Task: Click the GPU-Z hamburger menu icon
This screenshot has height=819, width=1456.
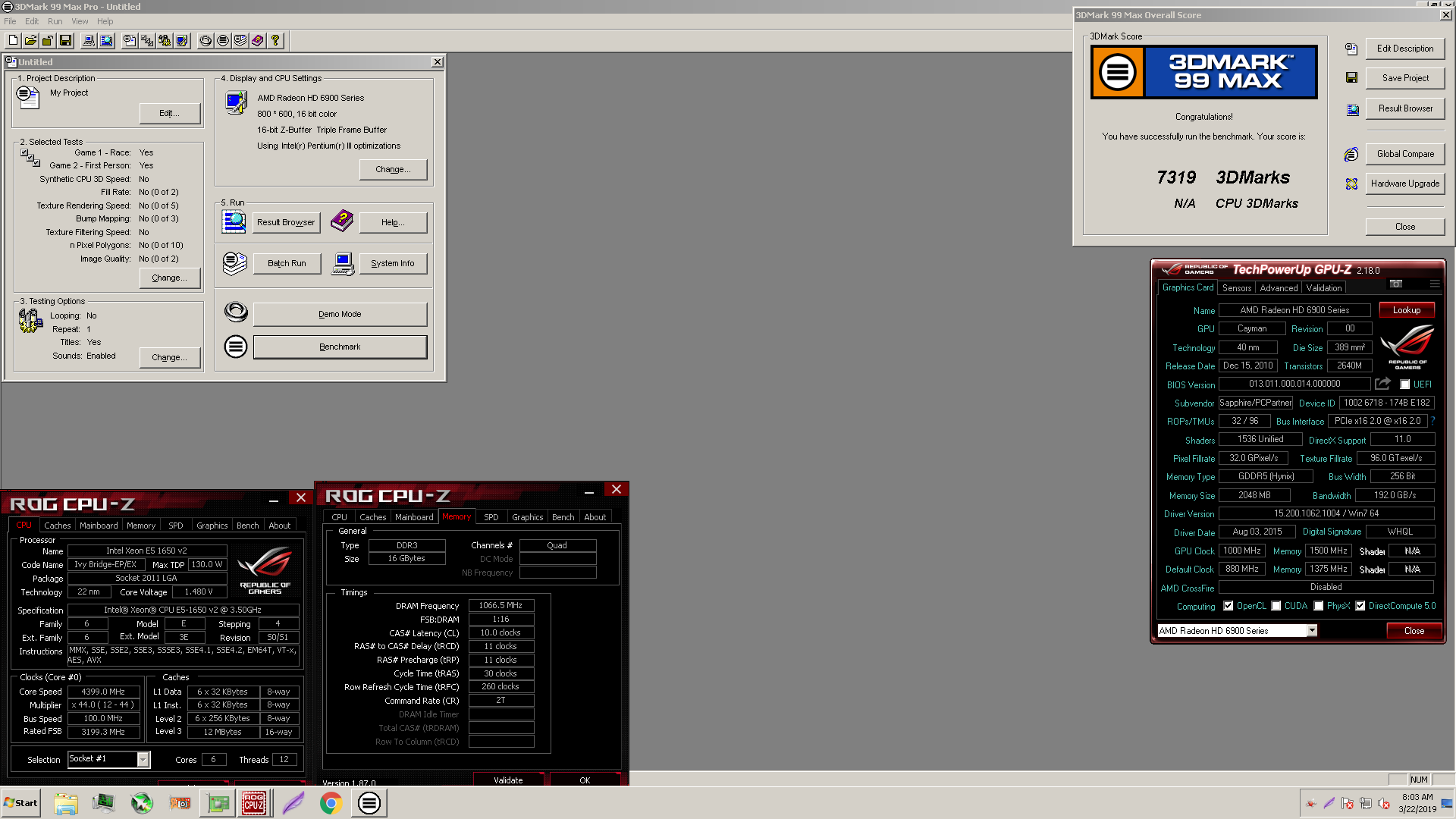Action: pyautogui.click(x=1435, y=284)
